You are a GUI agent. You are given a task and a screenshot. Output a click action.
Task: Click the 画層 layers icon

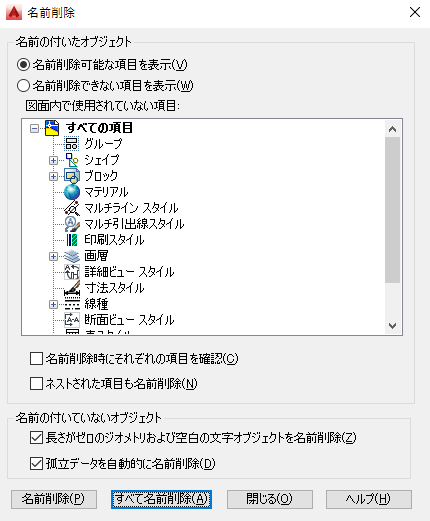[x=72, y=256]
